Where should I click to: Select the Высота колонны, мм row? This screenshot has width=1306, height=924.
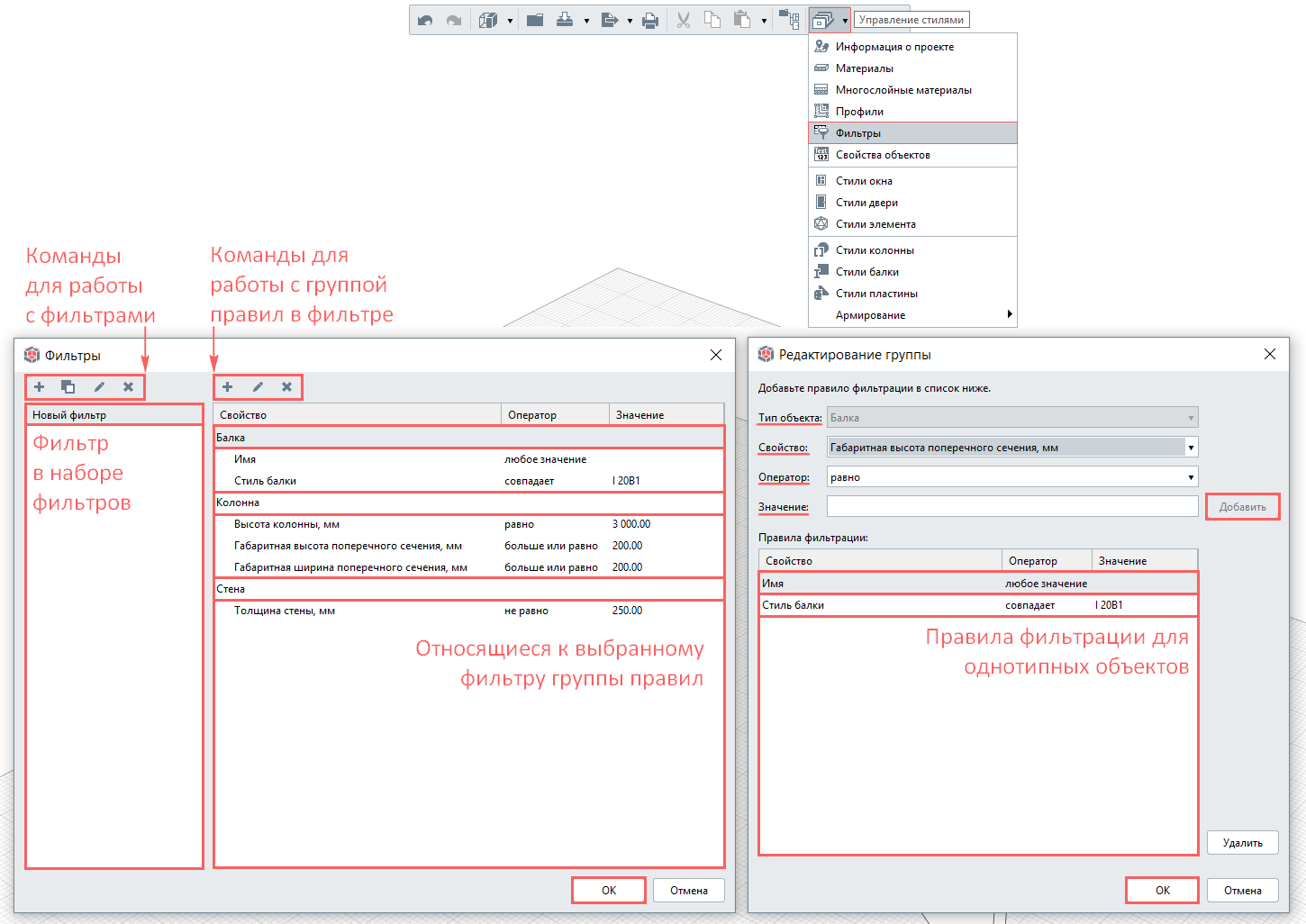468,524
